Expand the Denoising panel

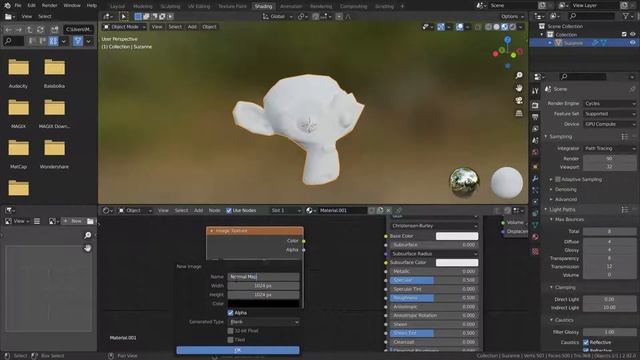(565, 189)
